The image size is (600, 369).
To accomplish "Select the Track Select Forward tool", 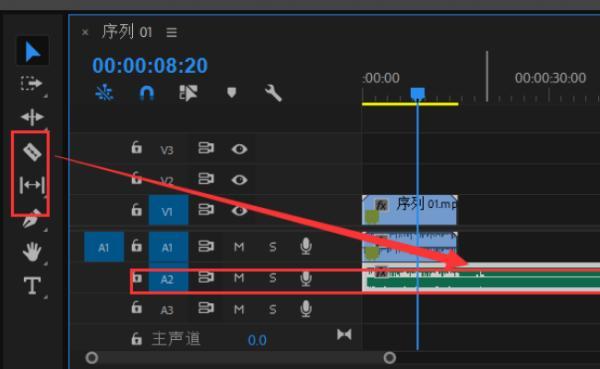I will tap(31, 83).
